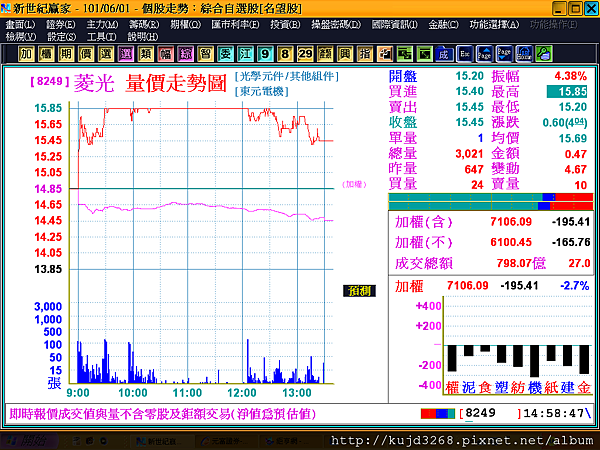Open the 檢視(V) menu
Image resolution: width=600 pixels, height=450 pixels.
[x=21, y=37]
